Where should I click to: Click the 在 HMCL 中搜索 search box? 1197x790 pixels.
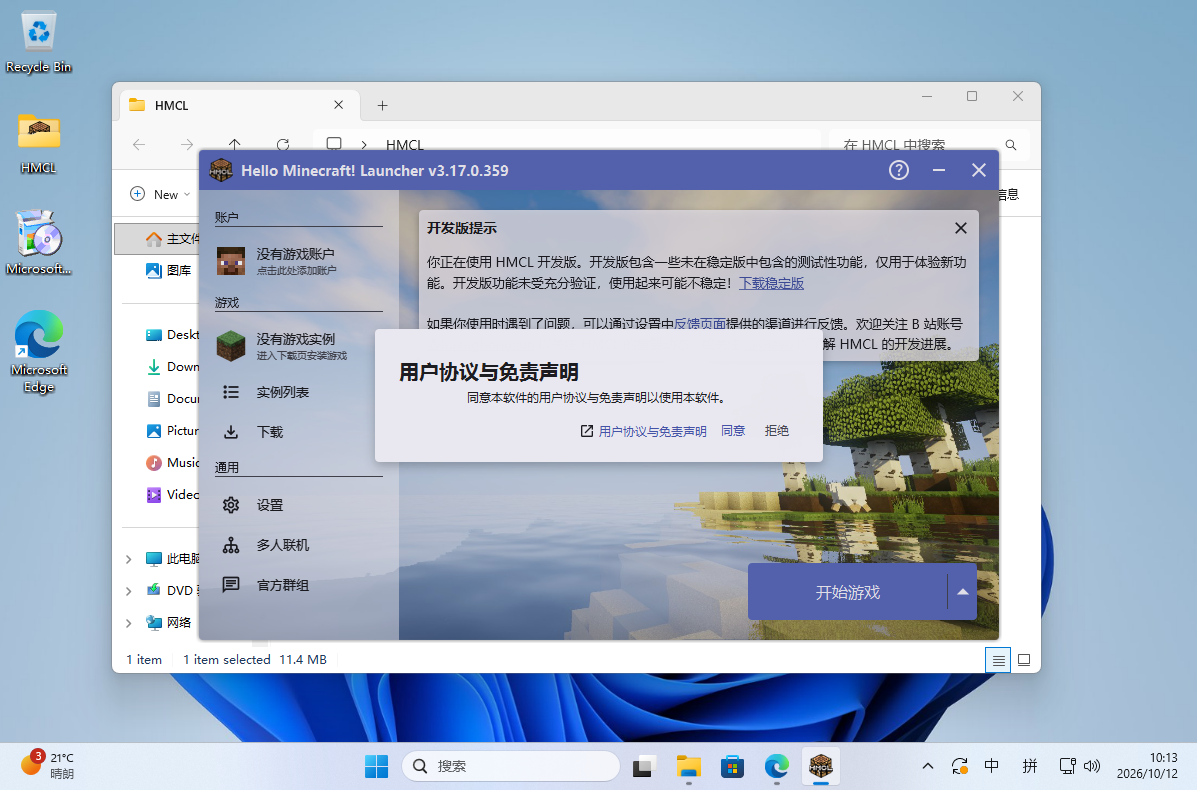[928, 144]
